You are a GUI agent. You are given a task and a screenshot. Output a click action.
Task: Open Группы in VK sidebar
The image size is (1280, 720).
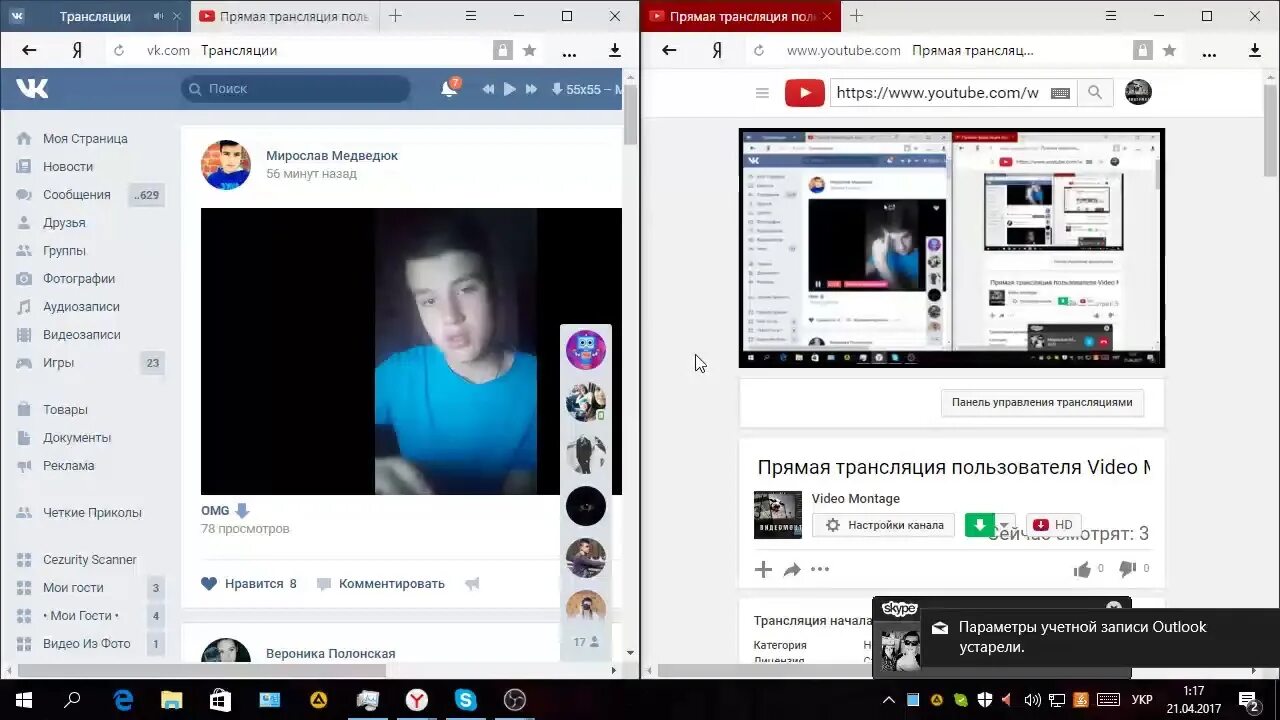[64, 251]
